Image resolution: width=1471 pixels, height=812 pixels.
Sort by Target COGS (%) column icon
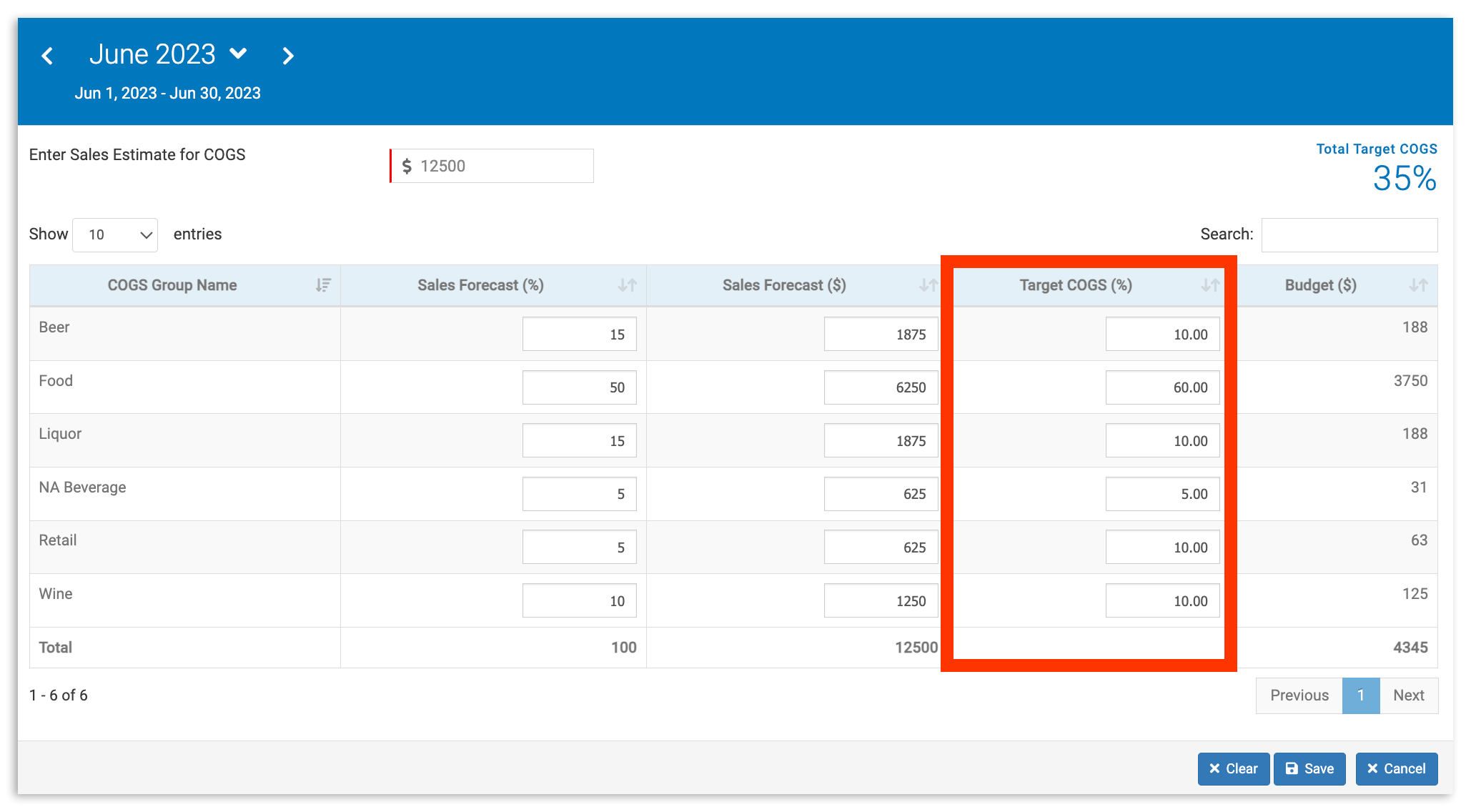pyautogui.click(x=1209, y=285)
